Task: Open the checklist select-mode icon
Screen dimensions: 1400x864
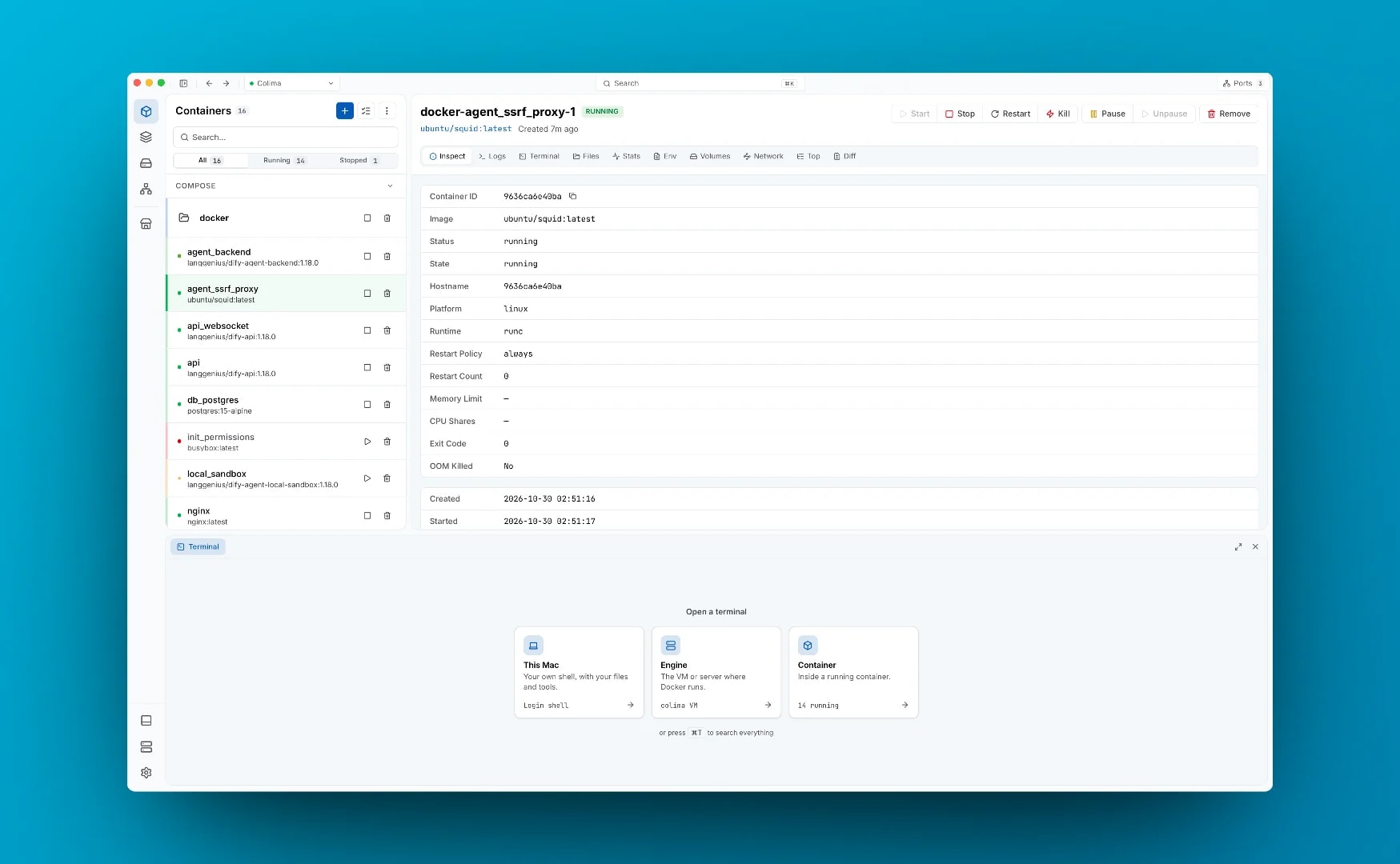Action: [x=366, y=111]
